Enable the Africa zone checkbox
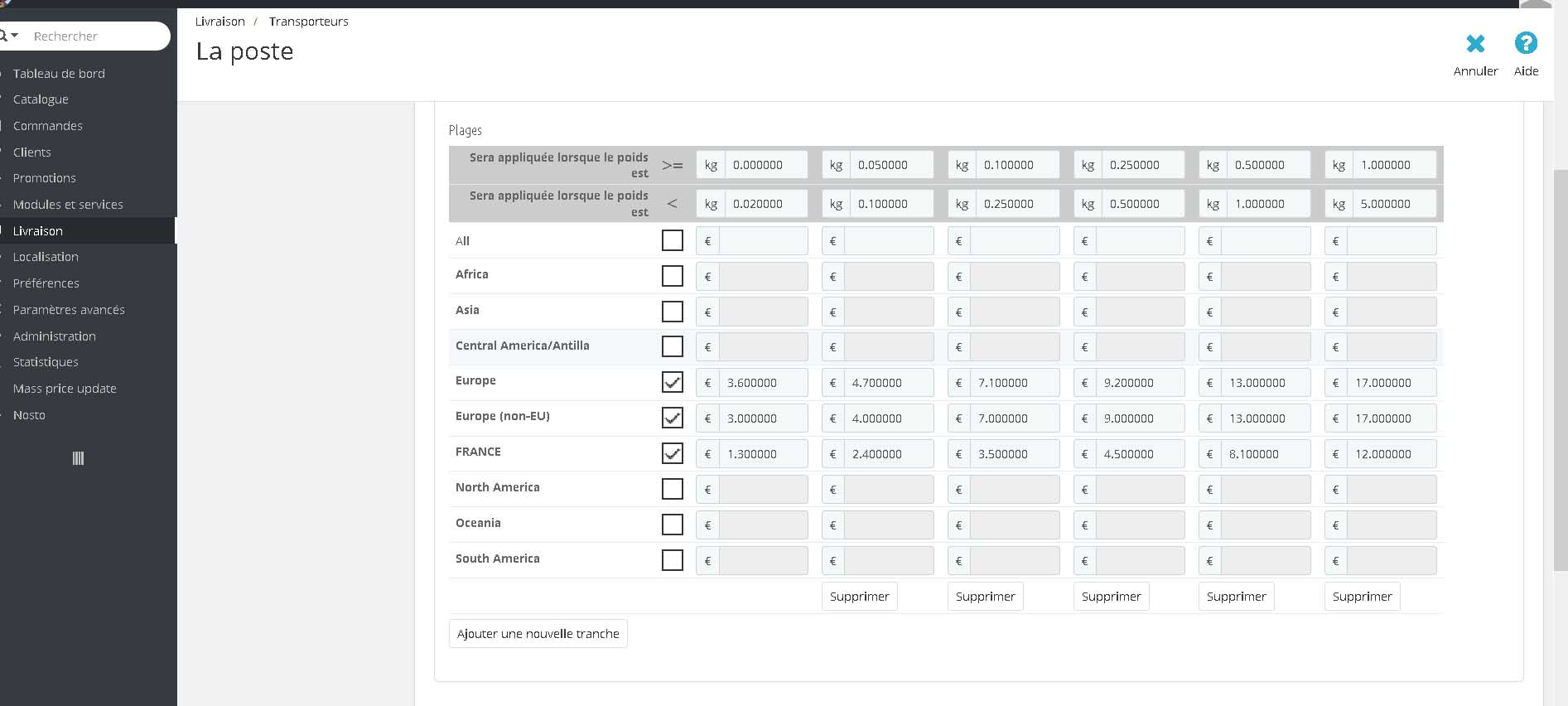This screenshot has height=706, width=1568. 673,276
